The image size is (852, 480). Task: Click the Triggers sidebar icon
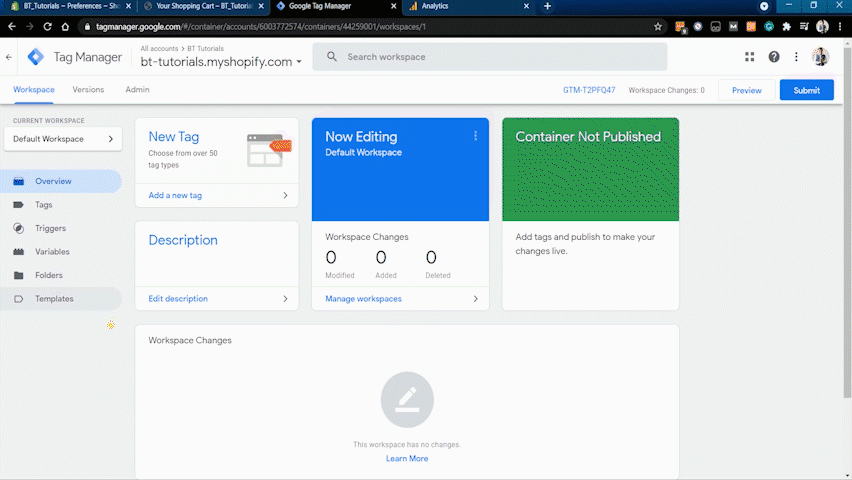click(18, 228)
